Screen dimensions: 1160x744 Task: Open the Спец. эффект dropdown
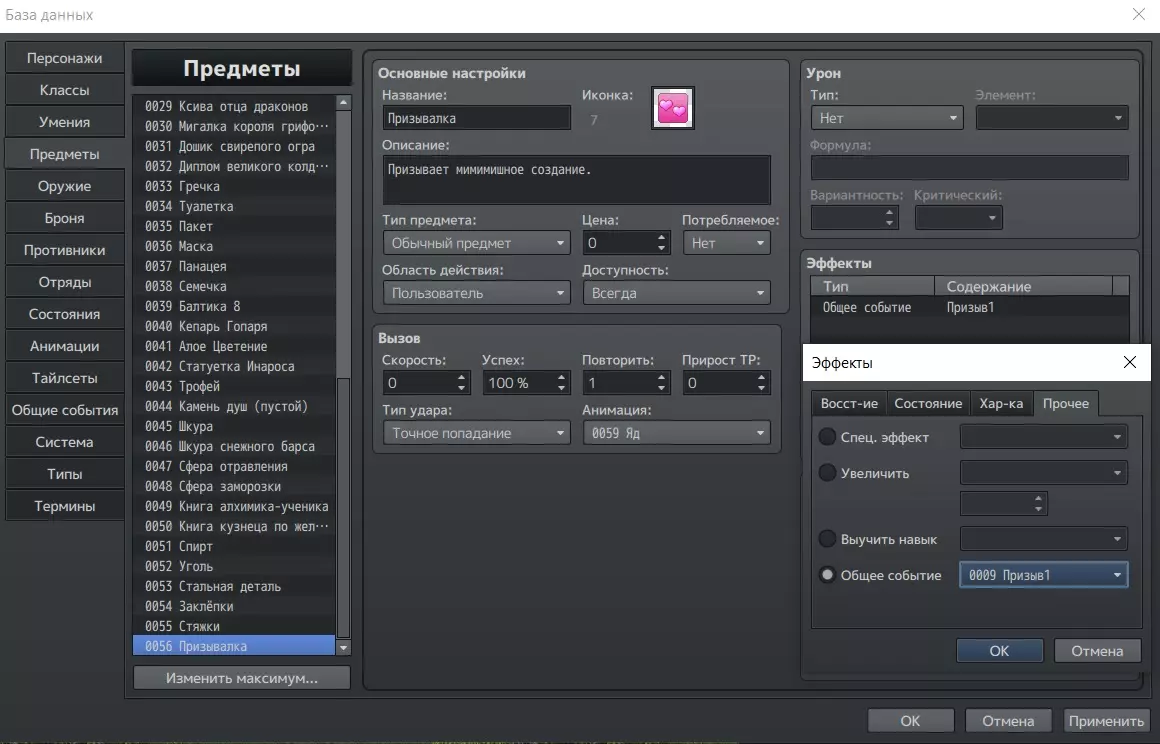1043,437
